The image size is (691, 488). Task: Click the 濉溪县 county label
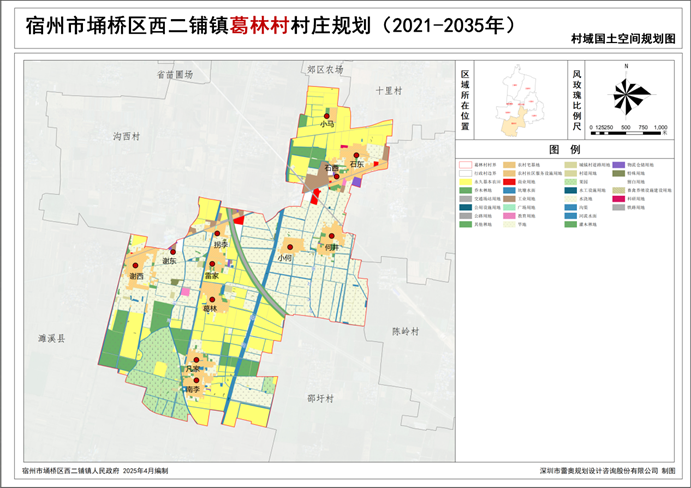tap(50, 340)
